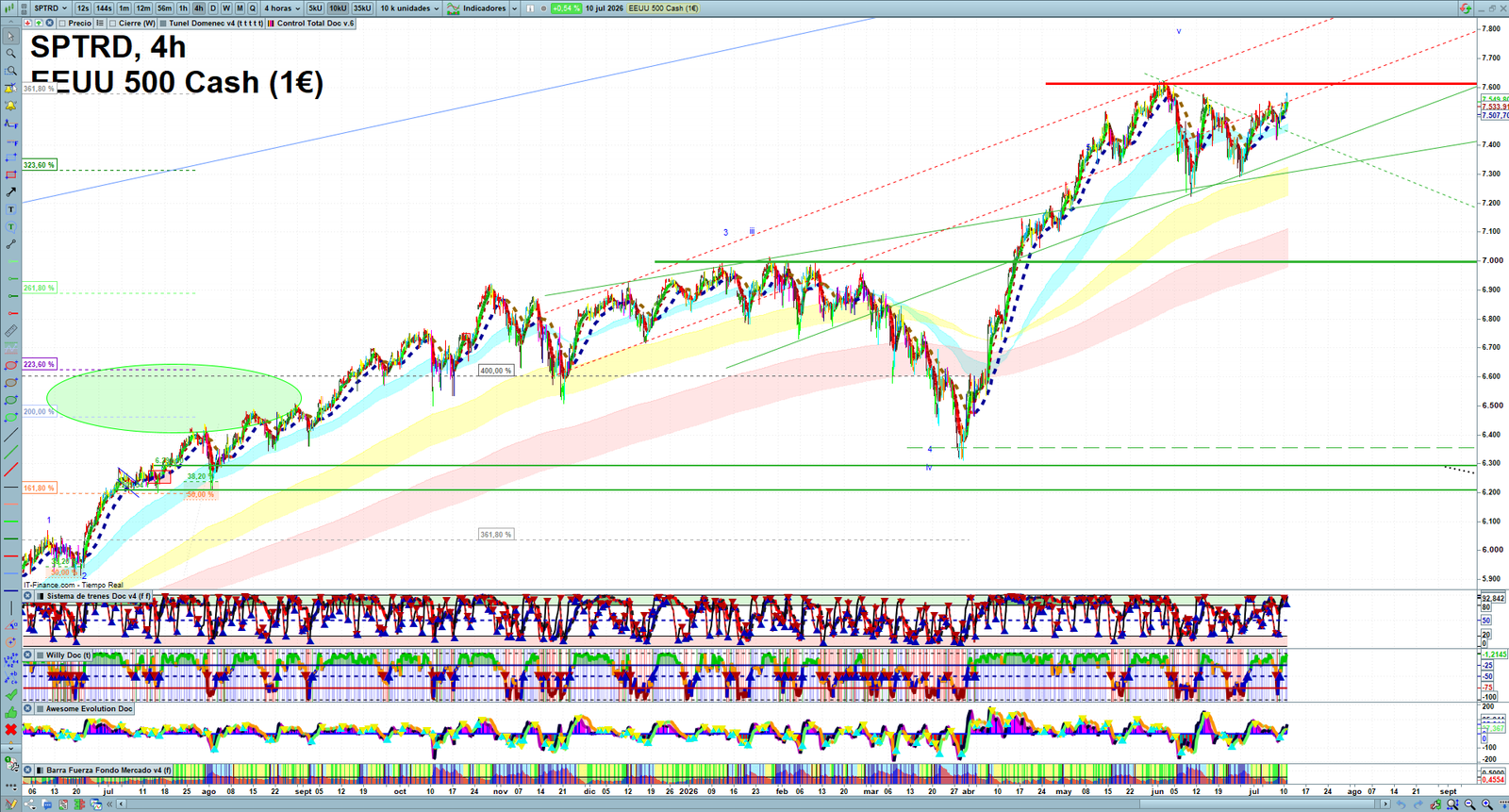Click the Control Total Doc v.6 label
This screenshot has width=1509, height=812.
(315, 23)
